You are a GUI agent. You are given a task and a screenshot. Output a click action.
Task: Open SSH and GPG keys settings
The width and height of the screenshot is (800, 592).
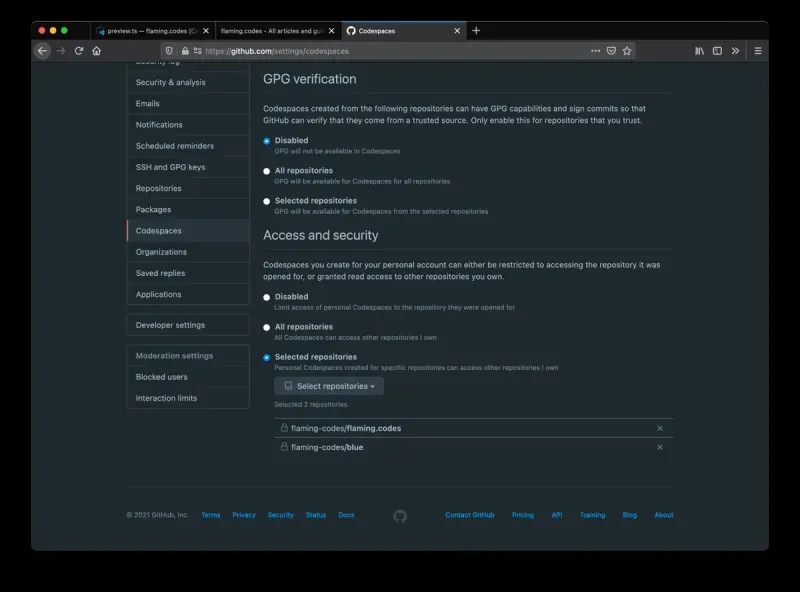[x=188, y=167]
